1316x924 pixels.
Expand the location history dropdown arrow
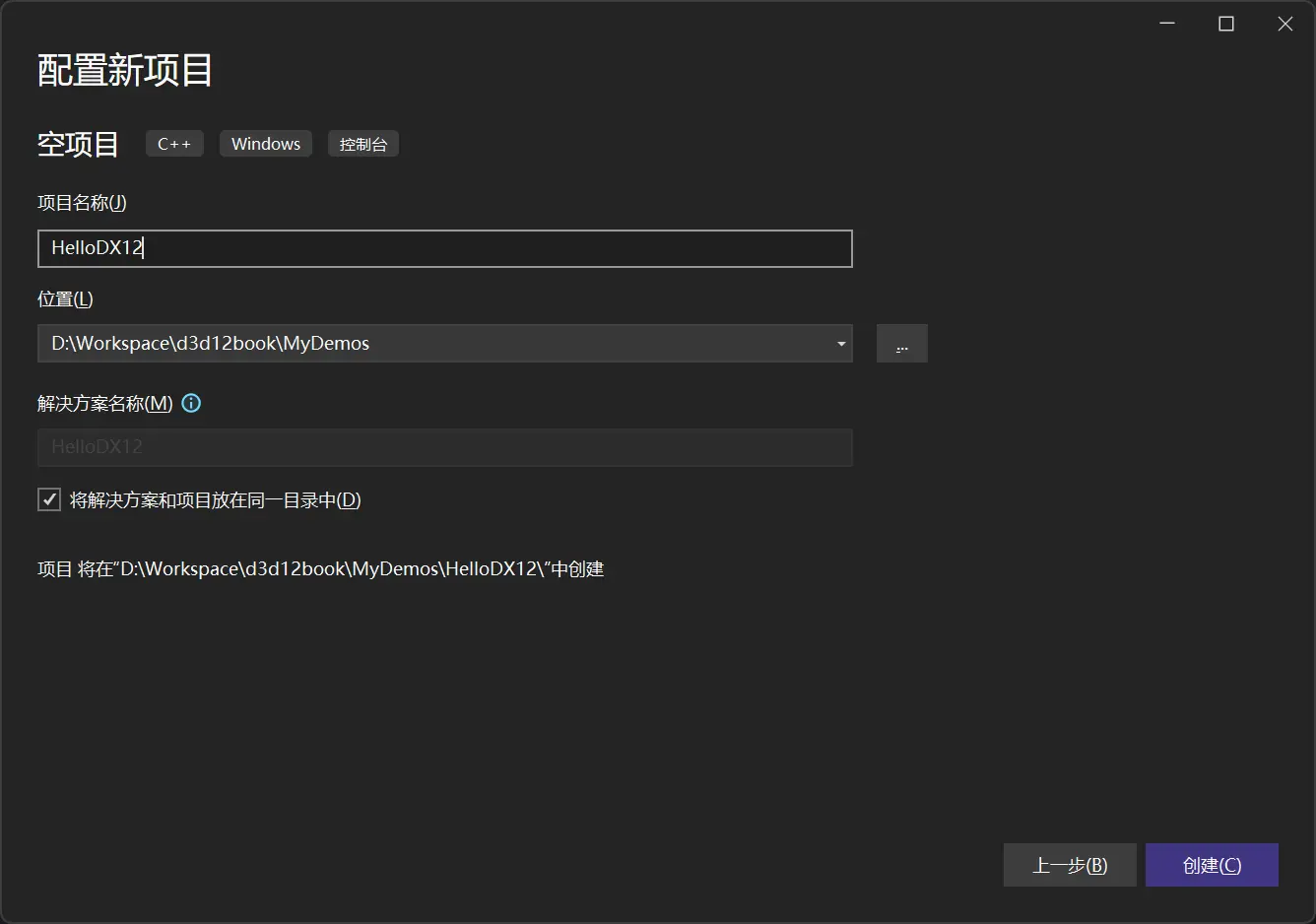[x=840, y=343]
